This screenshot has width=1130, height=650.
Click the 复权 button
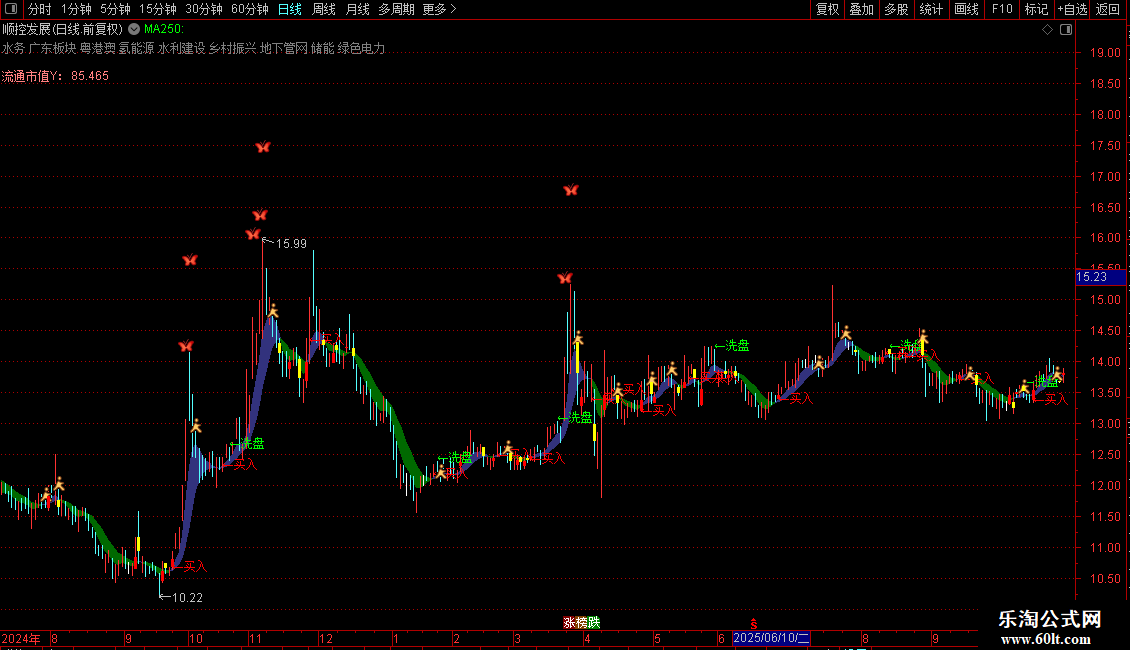tap(827, 9)
